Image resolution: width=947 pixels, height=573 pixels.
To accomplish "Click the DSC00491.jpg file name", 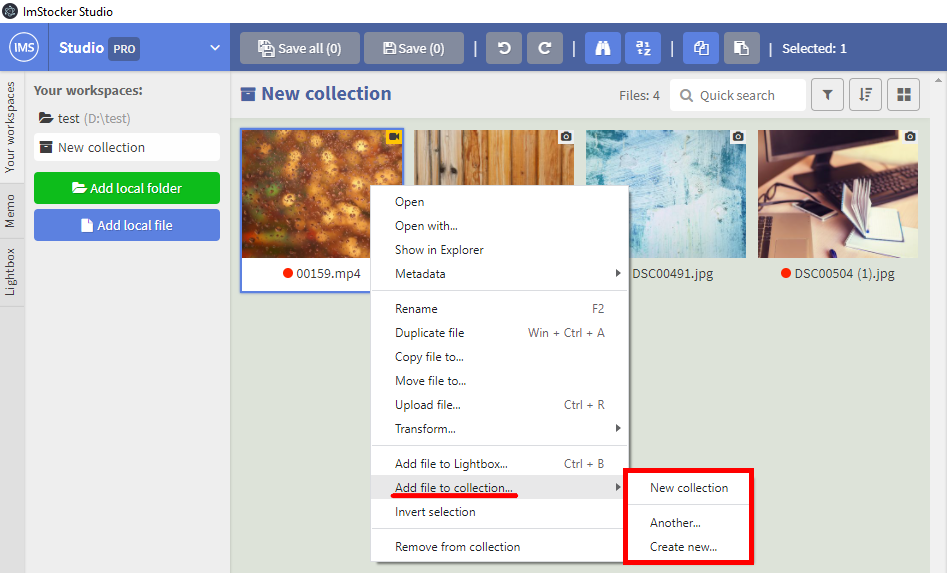I will tap(672, 274).
